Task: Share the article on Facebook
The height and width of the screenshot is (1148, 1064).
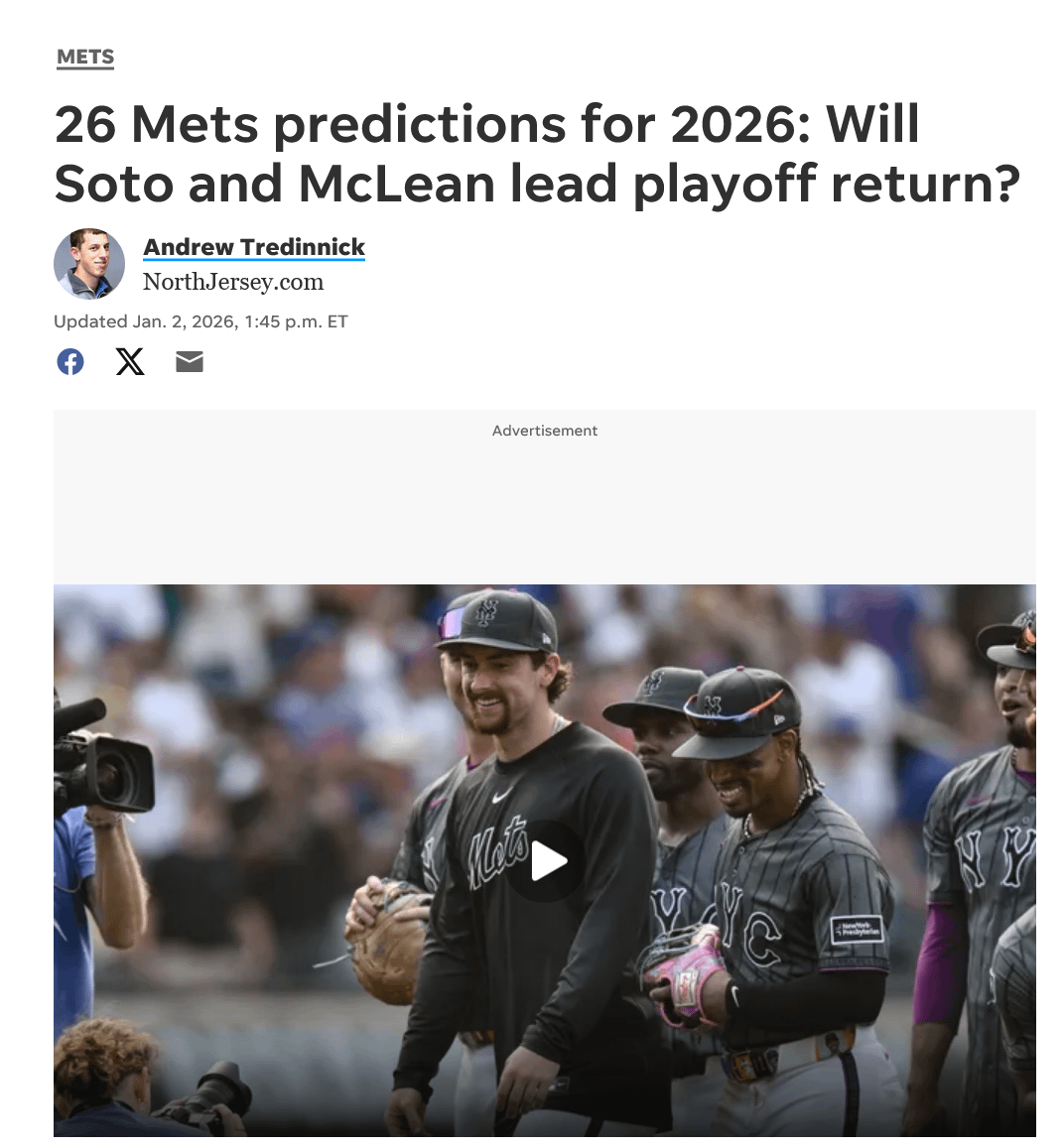Action: 70,362
